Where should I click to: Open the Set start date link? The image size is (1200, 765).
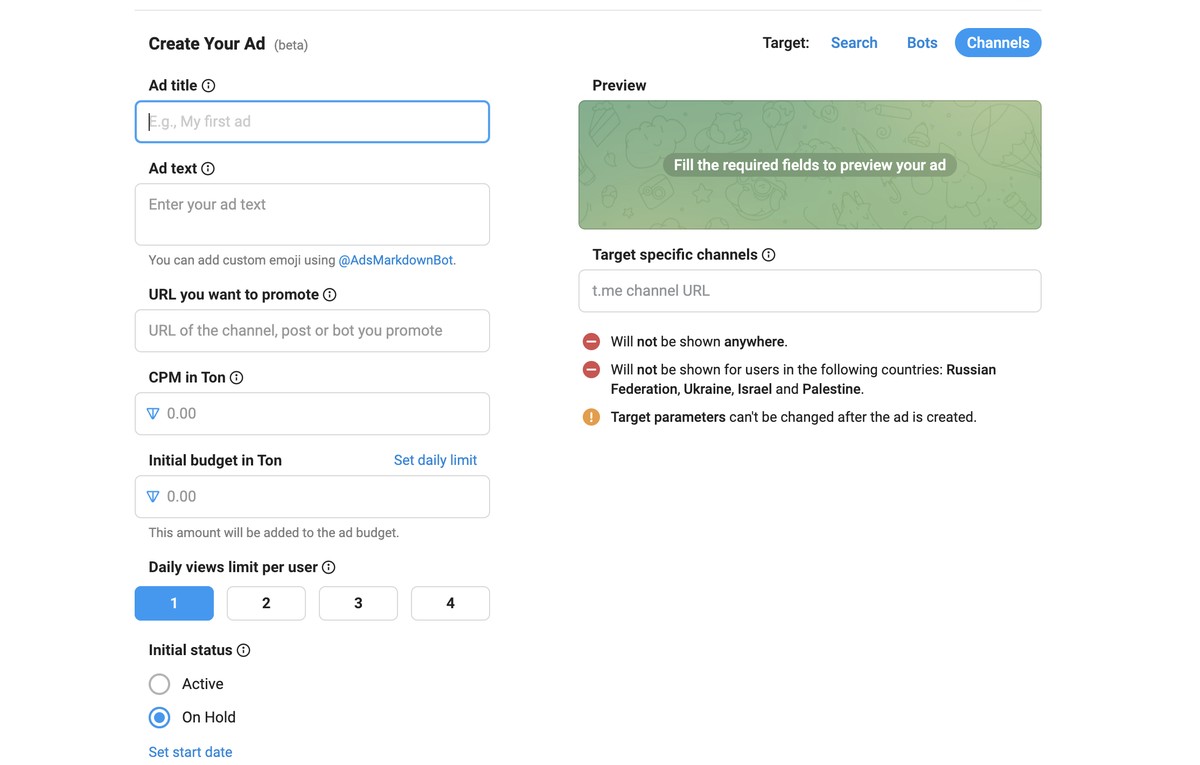click(190, 752)
